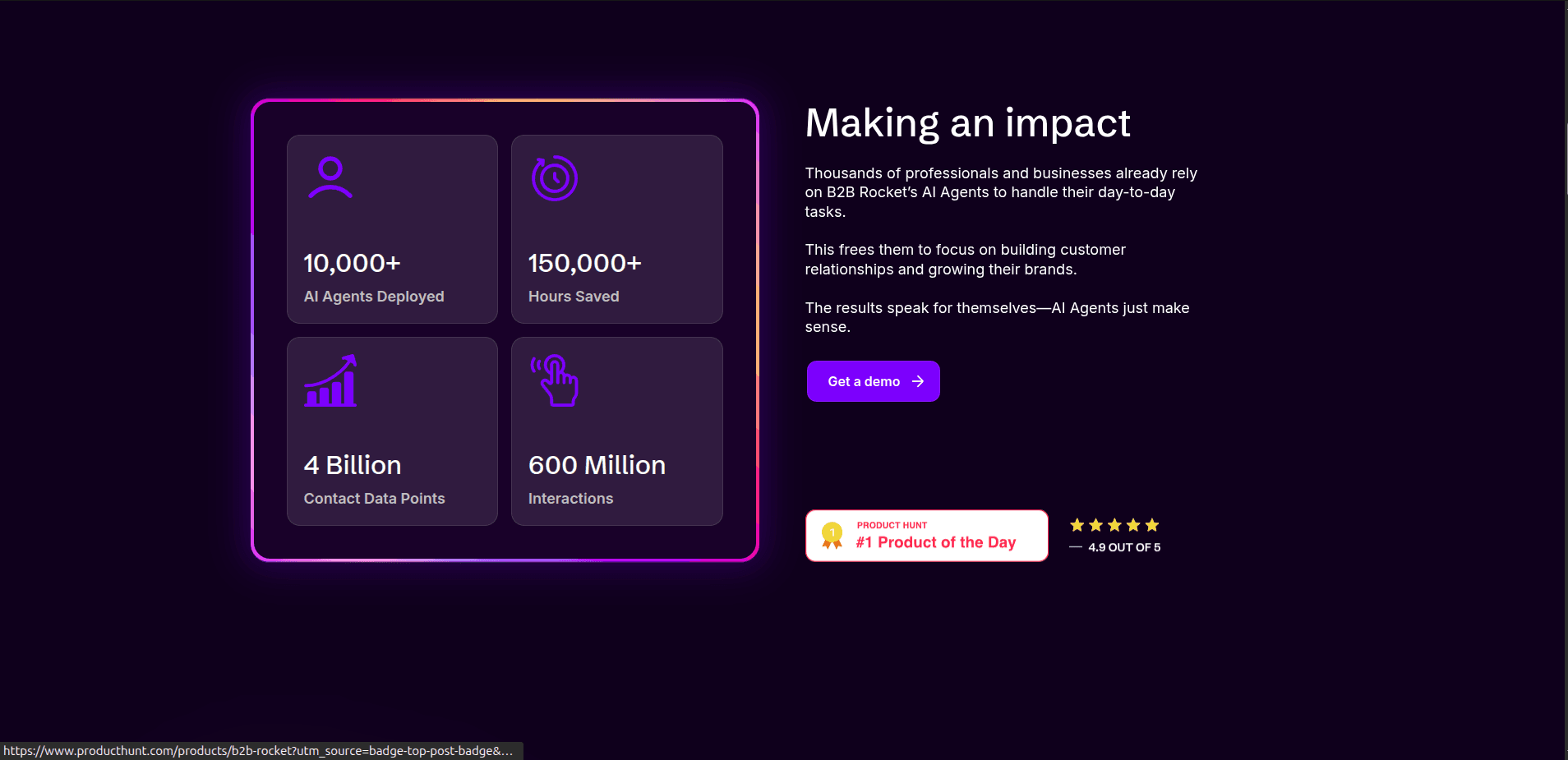Click the paragraph starting Thousands of professionals
The width and height of the screenshot is (1568, 760).
1001,192
